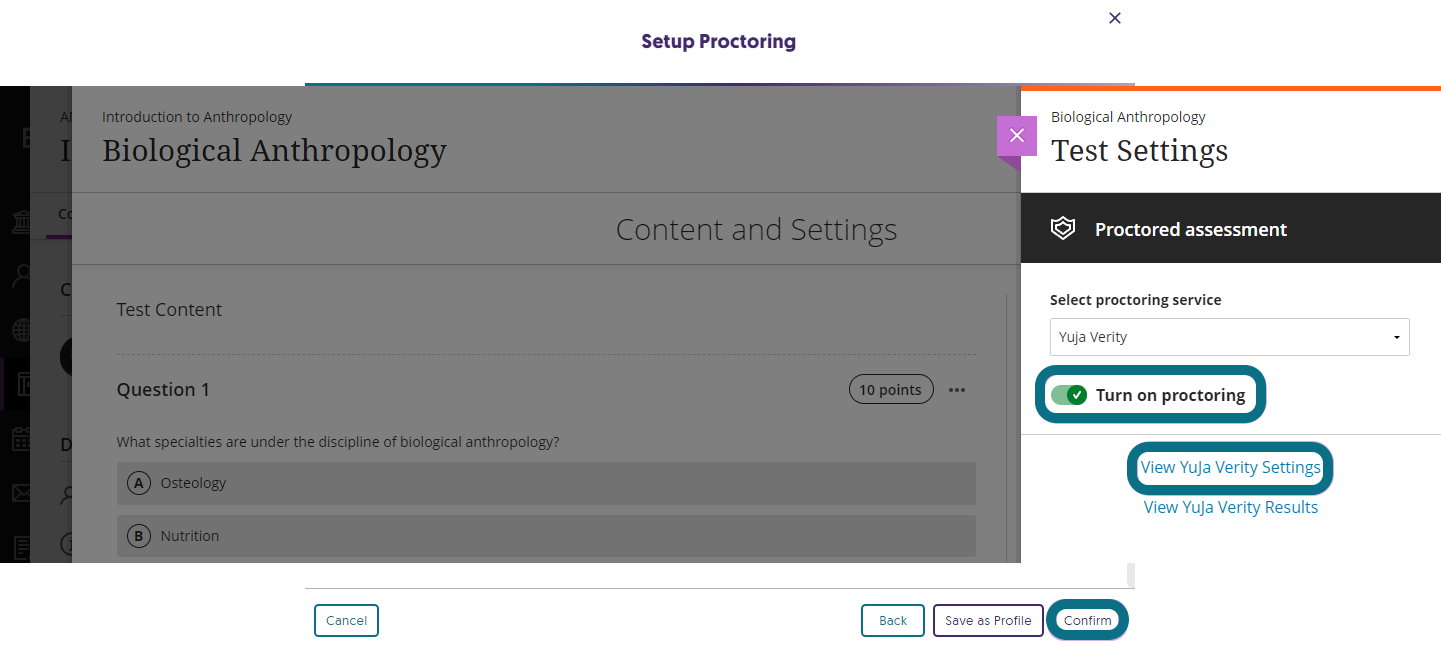This screenshot has width=1441, height=649.
Task: Click the 10 points badge
Action: click(x=891, y=389)
